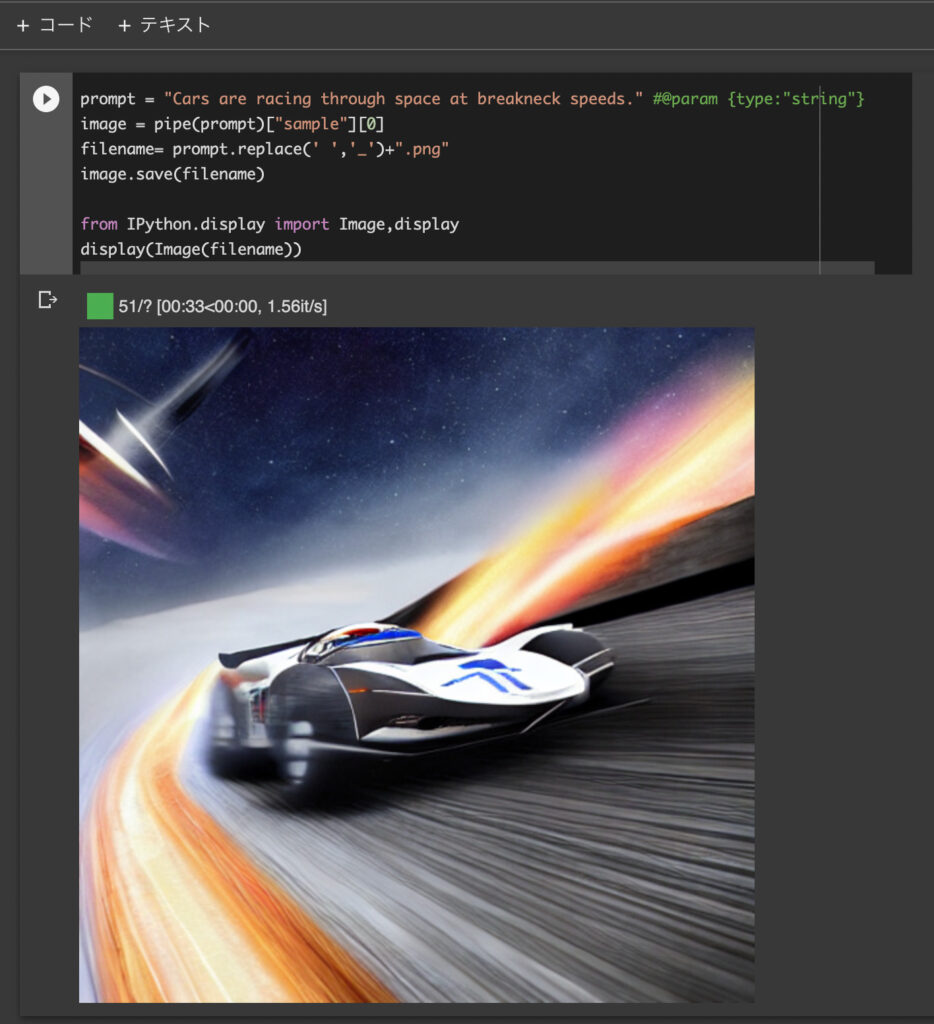934x1024 pixels.
Task: Click the green progress bar block
Action: coord(100,306)
